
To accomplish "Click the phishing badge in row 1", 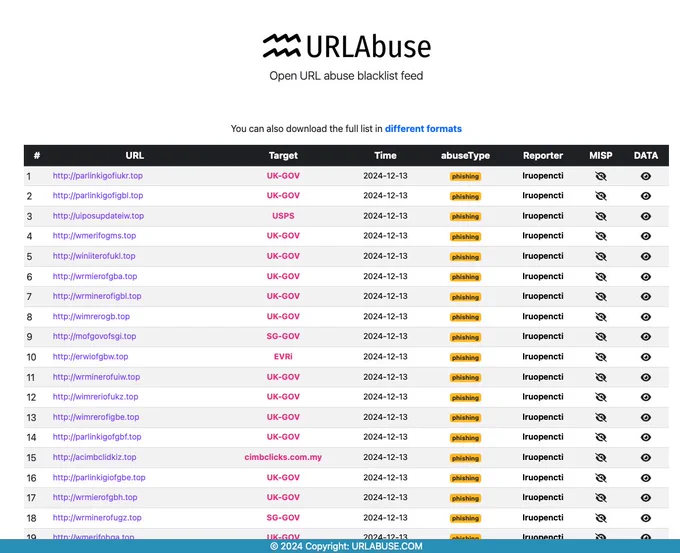I will (465, 177).
